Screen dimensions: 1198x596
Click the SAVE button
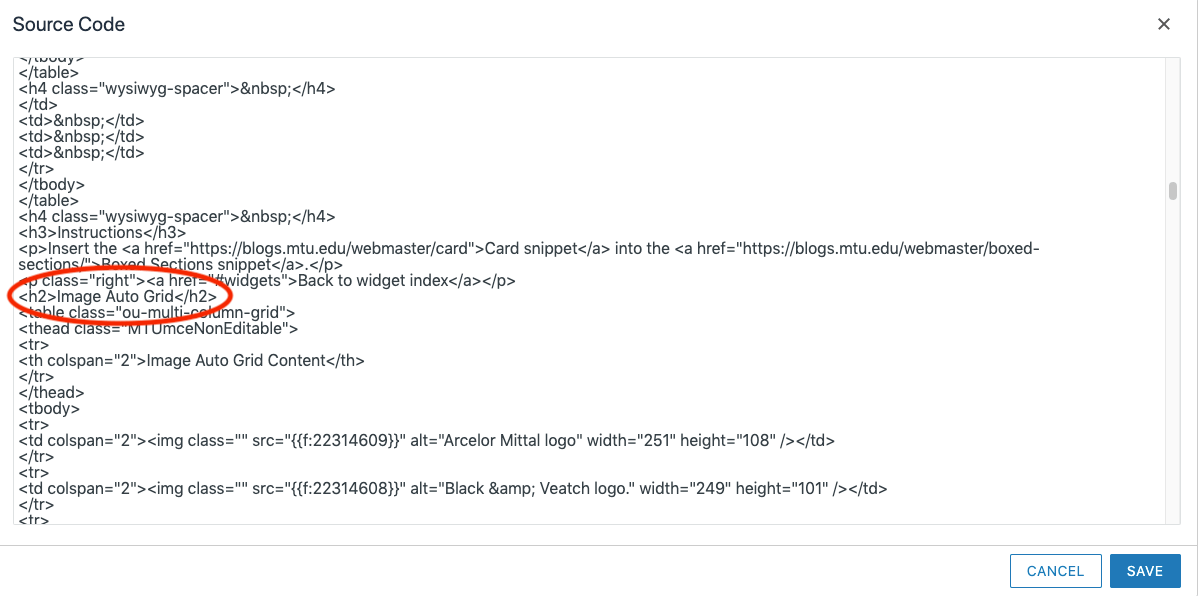(1144, 570)
